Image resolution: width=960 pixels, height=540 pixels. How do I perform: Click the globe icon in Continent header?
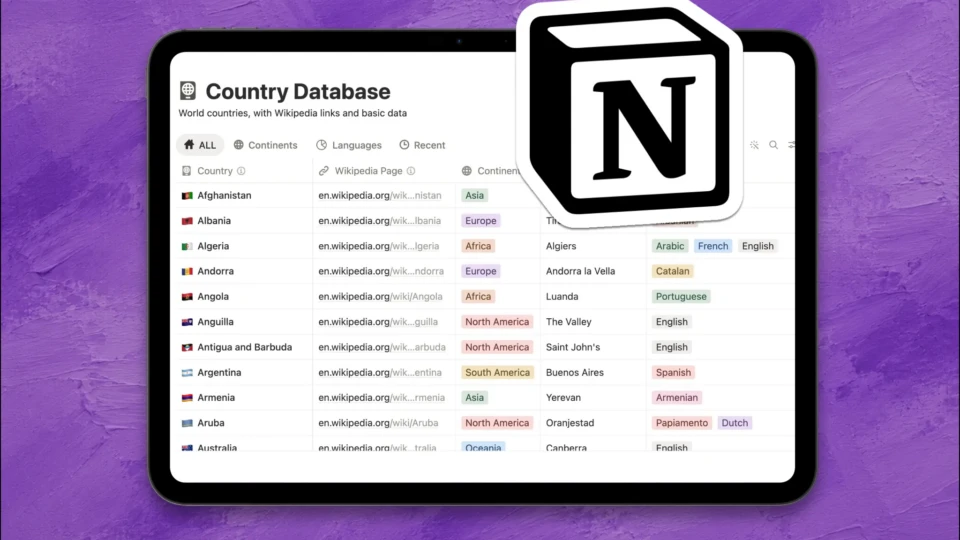click(467, 171)
